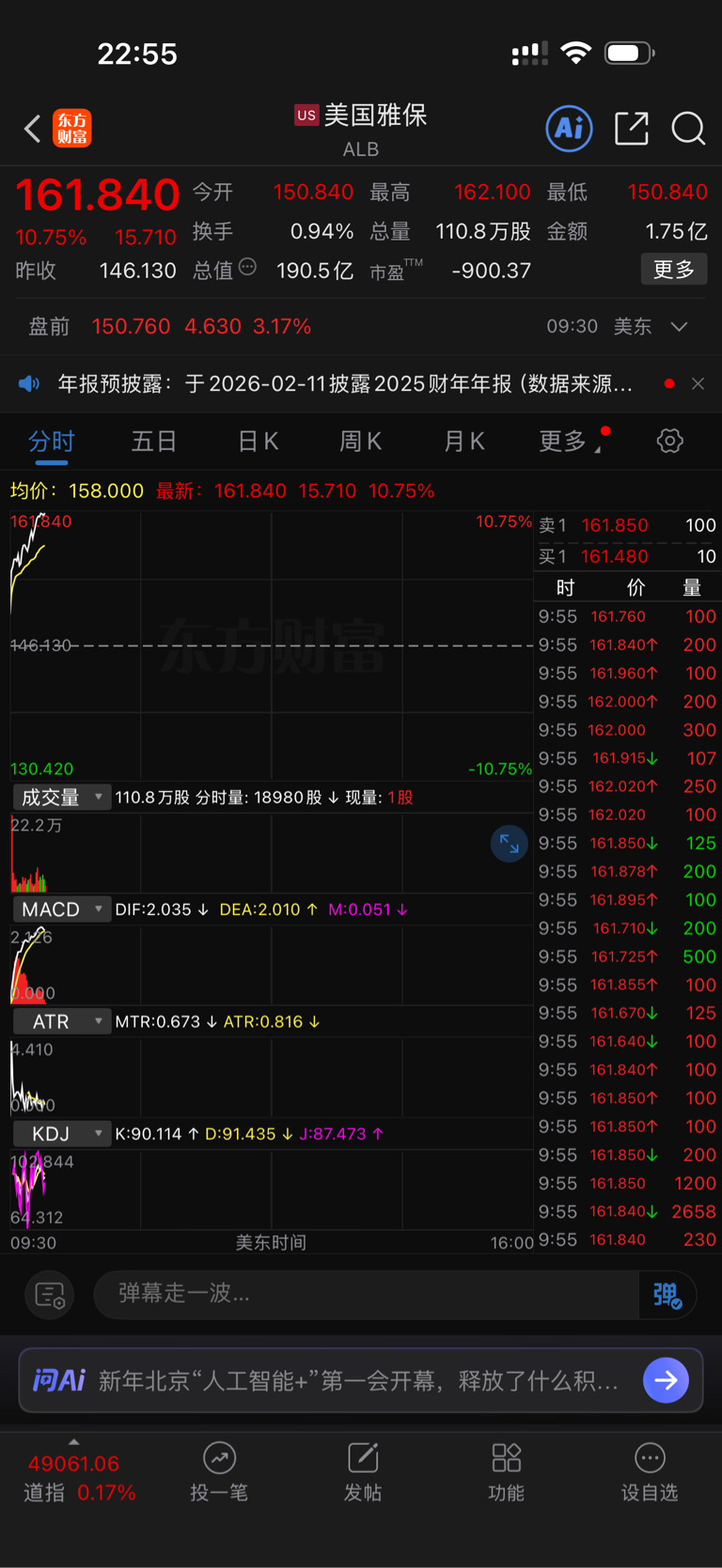Tap the US market flag badge
722x1568 pixels.
tap(306, 116)
